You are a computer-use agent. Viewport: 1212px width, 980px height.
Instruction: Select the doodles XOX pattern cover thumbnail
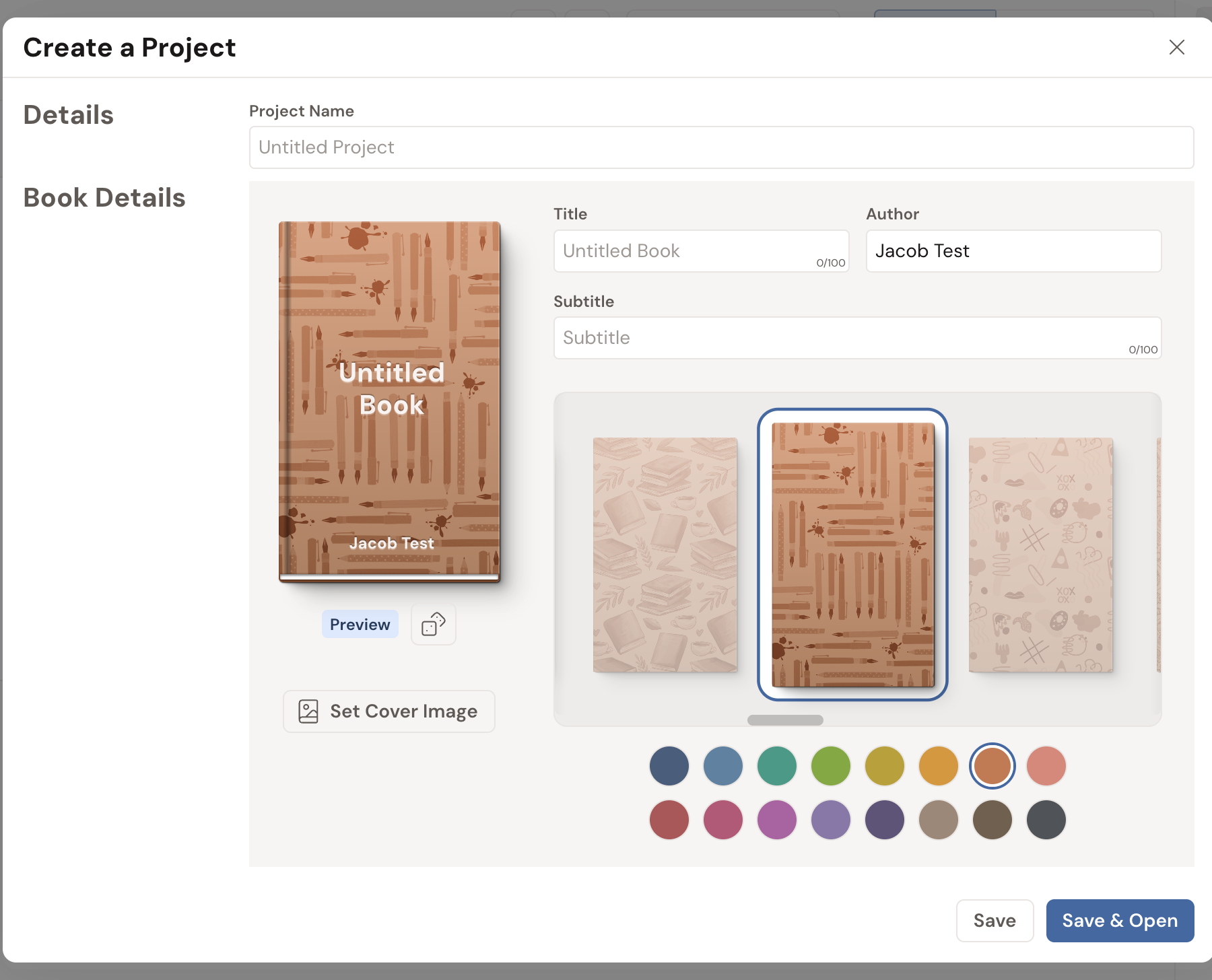tap(1040, 555)
